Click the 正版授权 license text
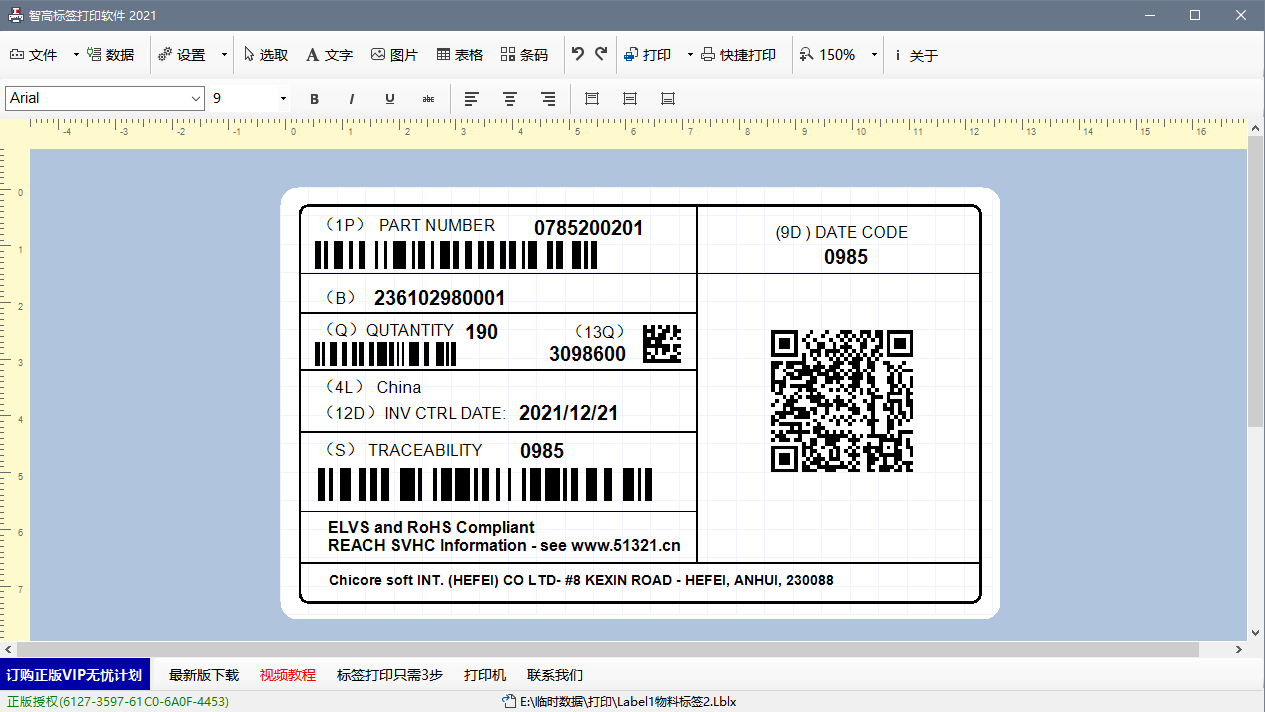The height and width of the screenshot is (712, 1265). click(118, 701)
